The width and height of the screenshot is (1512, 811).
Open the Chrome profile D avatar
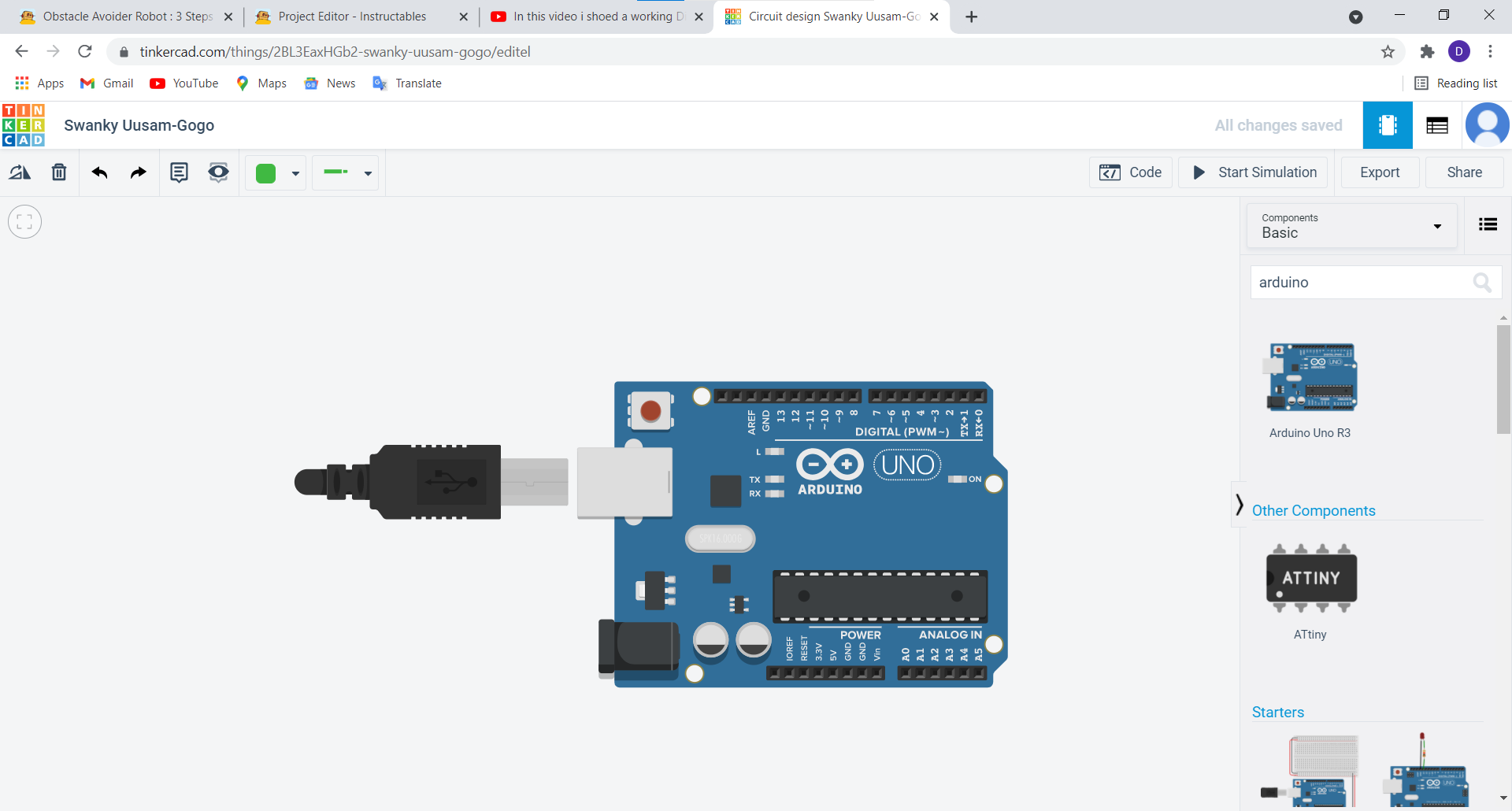tap(1459, 51)
